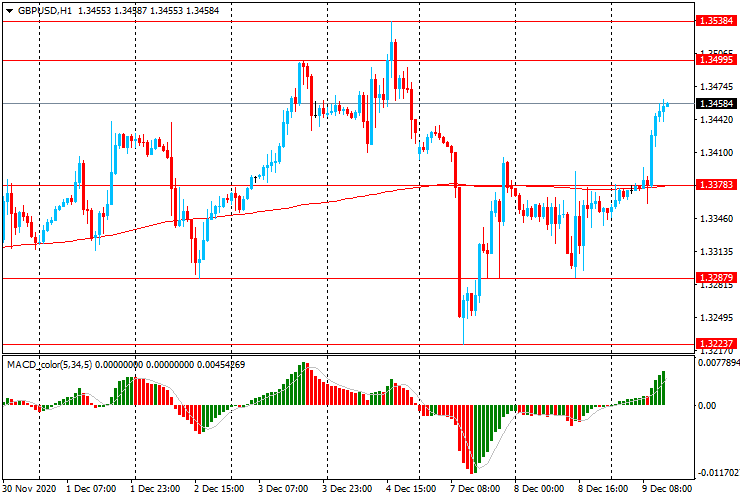This screenshot has width=740, height=500.
Task: Select the 1.32237 support price label
Action: pyautogui.click(x=716, y=343)
